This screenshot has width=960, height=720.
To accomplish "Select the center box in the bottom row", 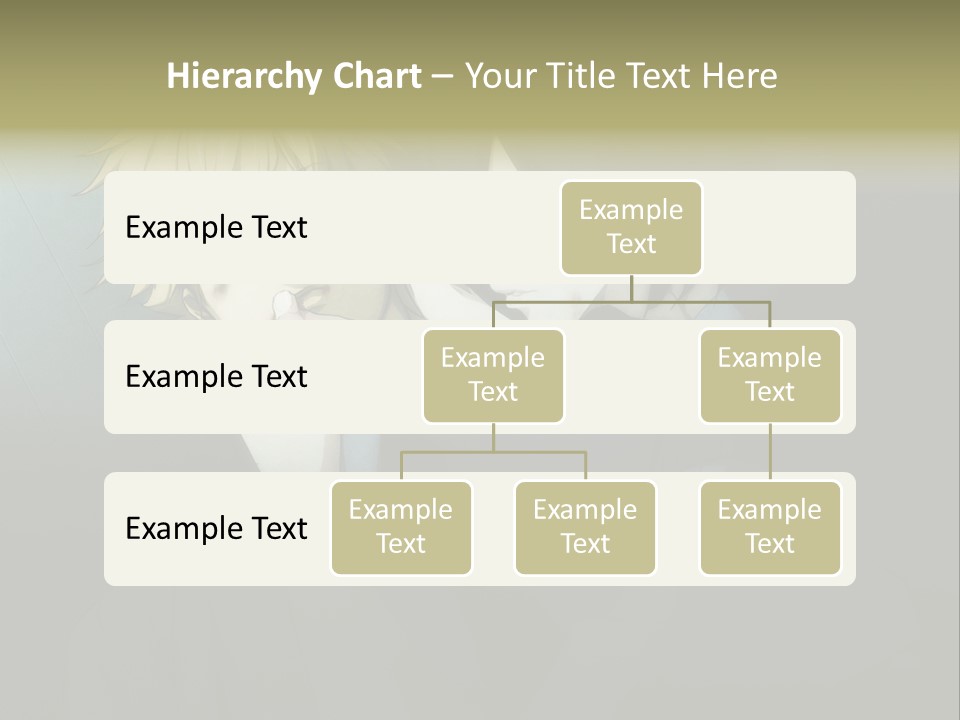I will click(x=585, y=528).
